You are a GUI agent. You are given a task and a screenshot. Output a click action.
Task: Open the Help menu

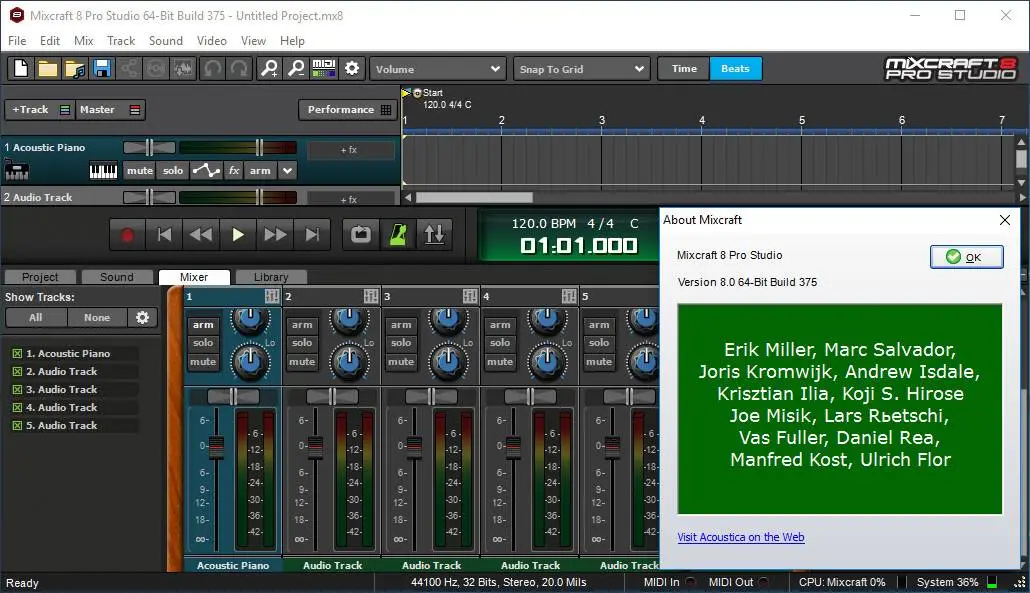click(x=292, y=41)
